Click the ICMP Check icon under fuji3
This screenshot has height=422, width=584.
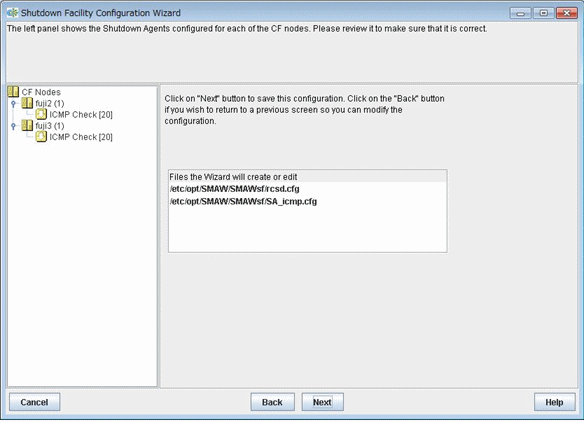coord(41,137)
